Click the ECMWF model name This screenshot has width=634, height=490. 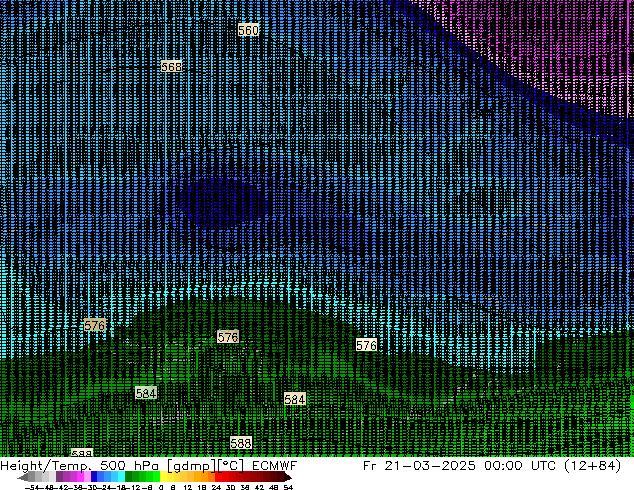pyautogui.click(x=275, y=466)
